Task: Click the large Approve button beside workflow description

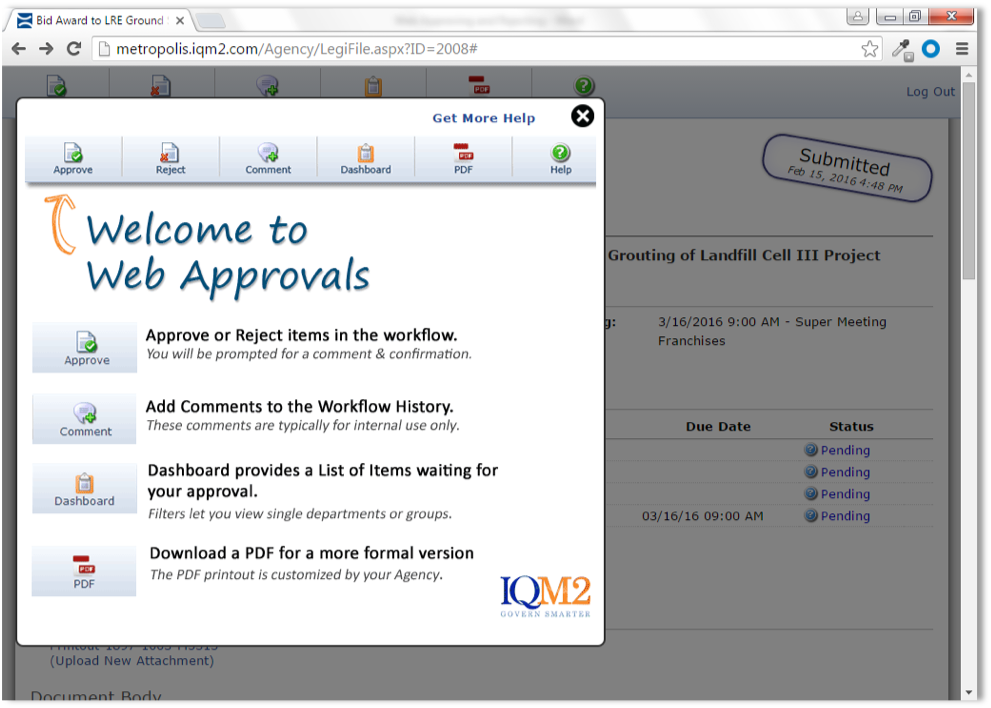Action: 85,348
